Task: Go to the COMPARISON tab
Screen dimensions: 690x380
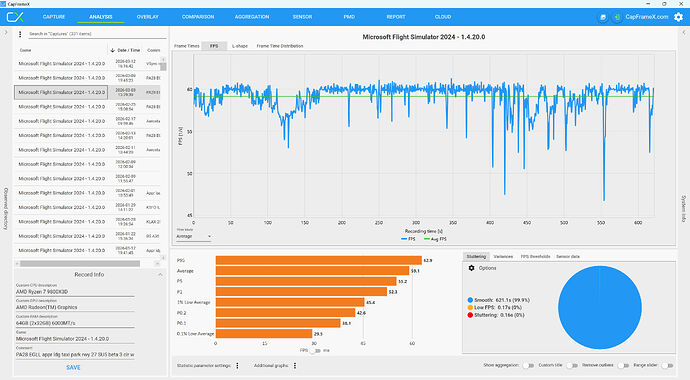Action: point(198,17)
